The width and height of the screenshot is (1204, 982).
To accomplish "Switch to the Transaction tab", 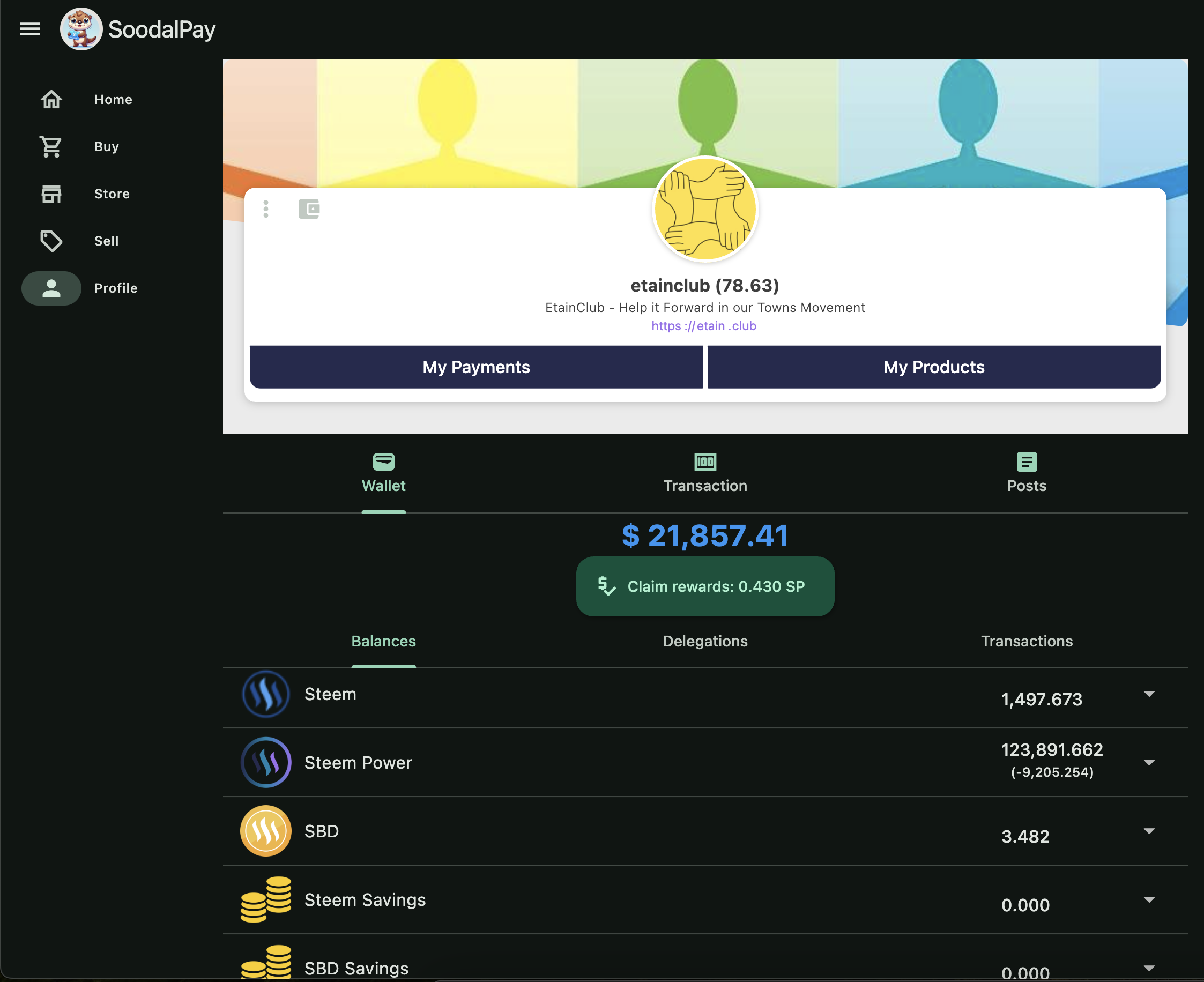I will click(x=705, y=473).
